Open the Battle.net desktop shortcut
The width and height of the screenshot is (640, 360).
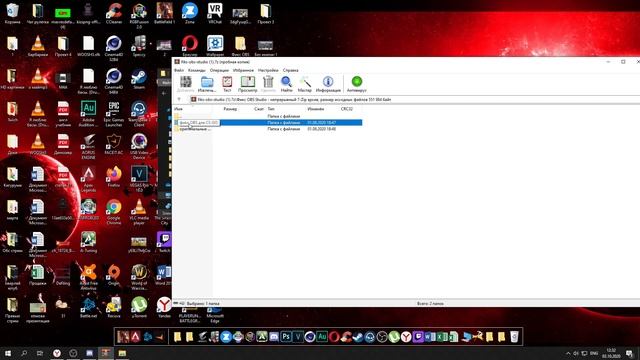coord(89,307)
